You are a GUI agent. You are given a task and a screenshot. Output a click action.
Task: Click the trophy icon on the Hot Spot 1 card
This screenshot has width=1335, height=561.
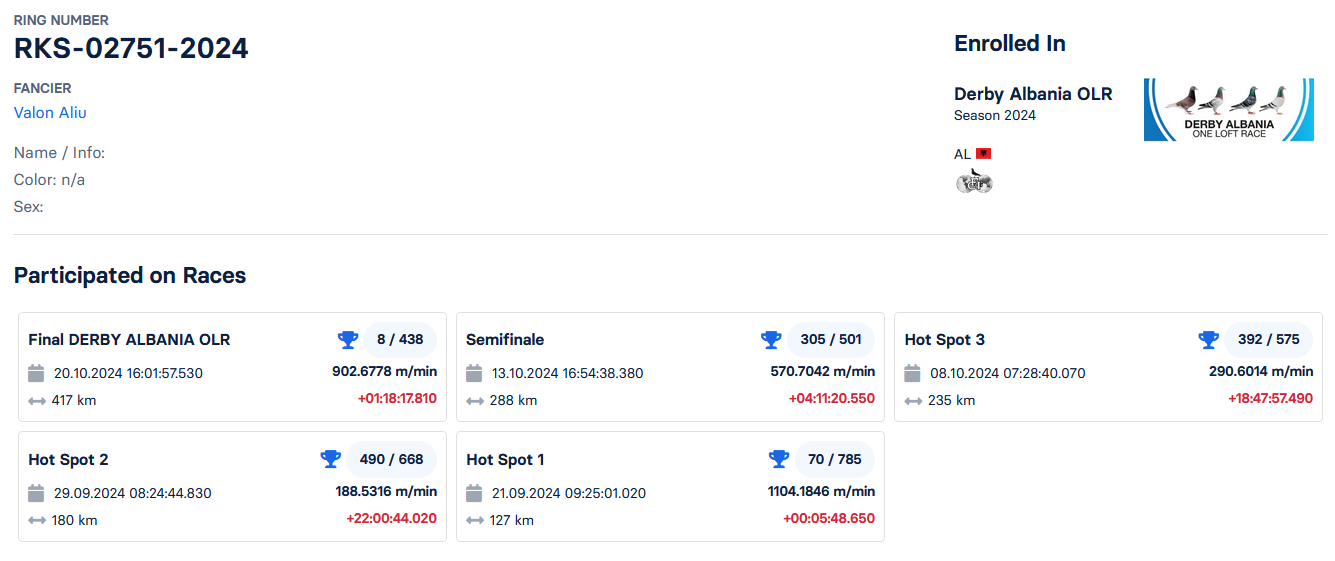point(779,459)
